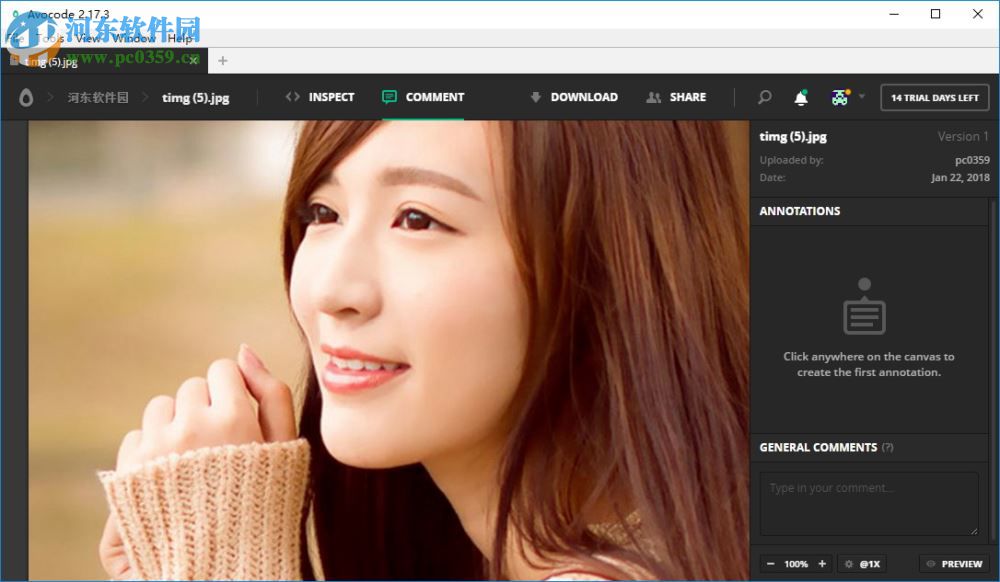1000x582 pixels.
Task: Open search with magnifier icon
Action: point(764,97)
